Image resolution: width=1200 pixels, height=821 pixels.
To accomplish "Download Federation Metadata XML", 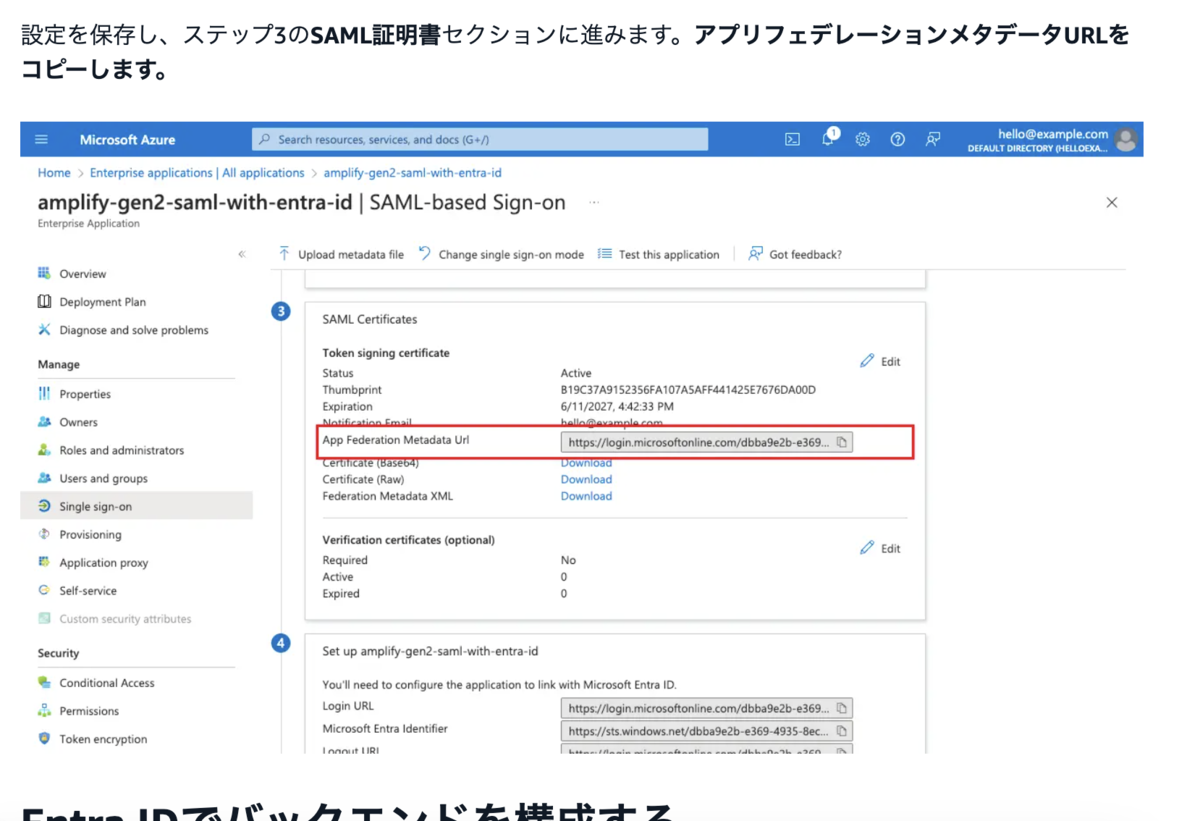I will 586,496.
